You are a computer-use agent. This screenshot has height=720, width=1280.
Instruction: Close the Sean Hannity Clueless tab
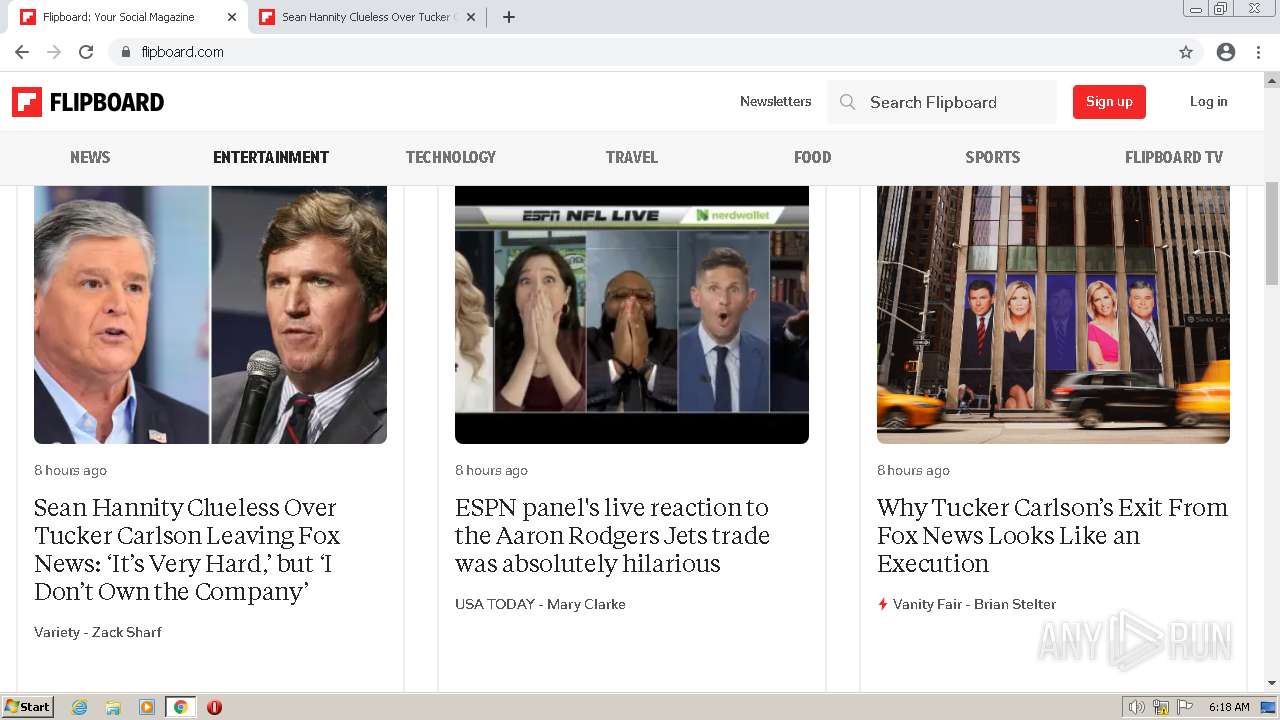(471, 17)
